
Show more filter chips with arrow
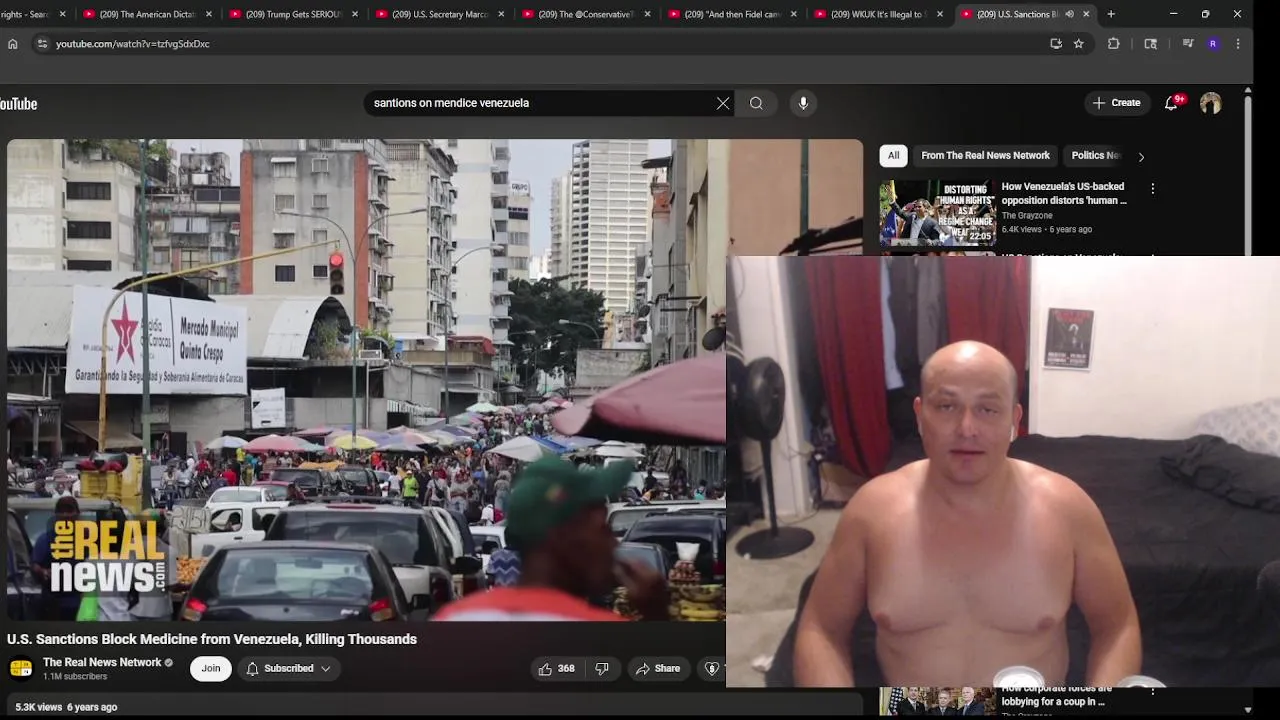point(1141,156)
